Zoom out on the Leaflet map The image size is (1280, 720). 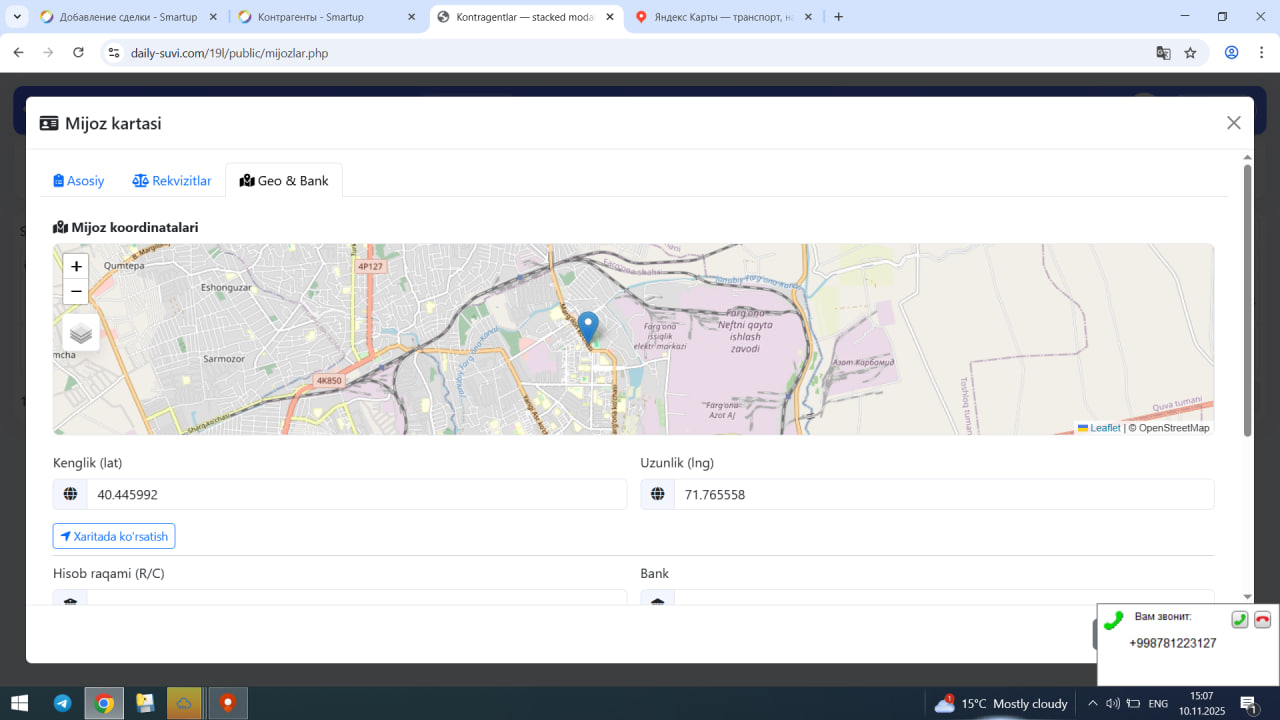pyautogui.click(x=76, y=291)
